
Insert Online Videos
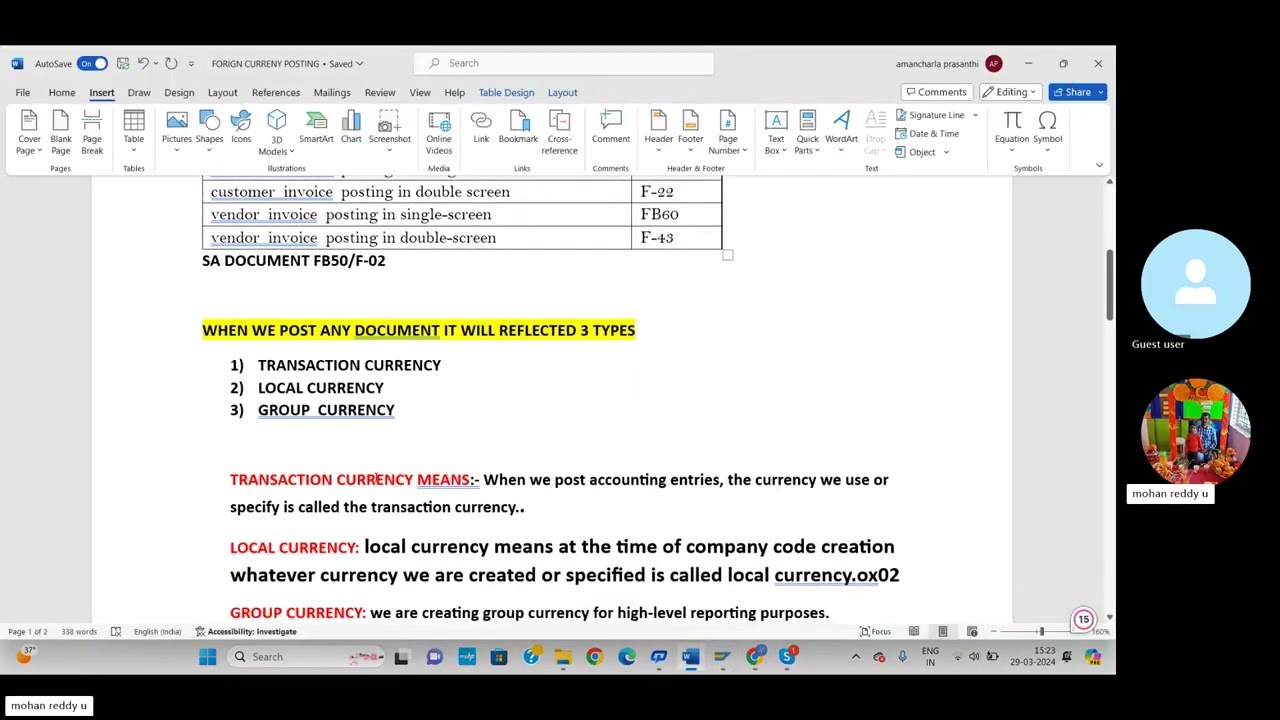(439, 132)
